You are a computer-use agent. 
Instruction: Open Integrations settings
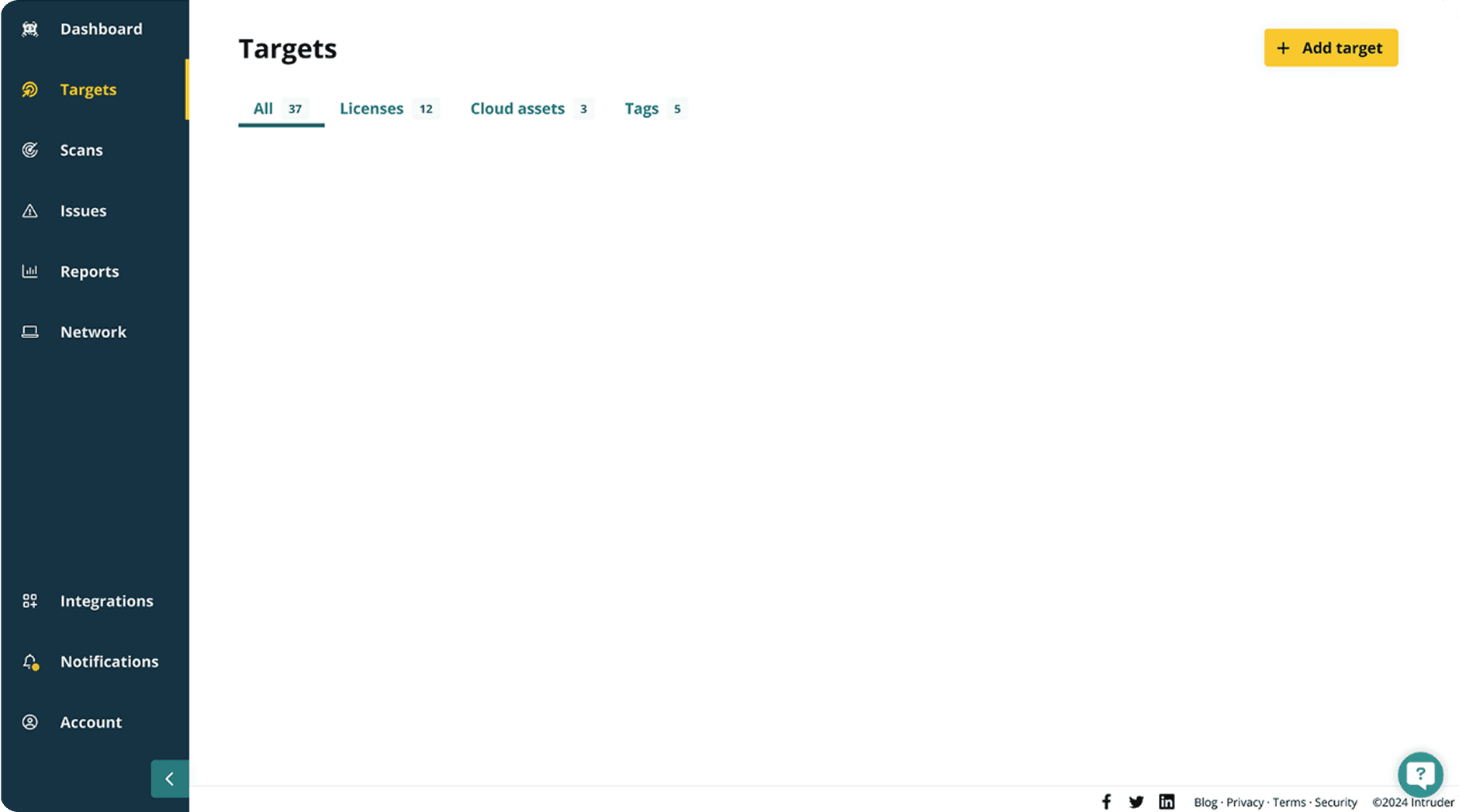click(107, 601)
